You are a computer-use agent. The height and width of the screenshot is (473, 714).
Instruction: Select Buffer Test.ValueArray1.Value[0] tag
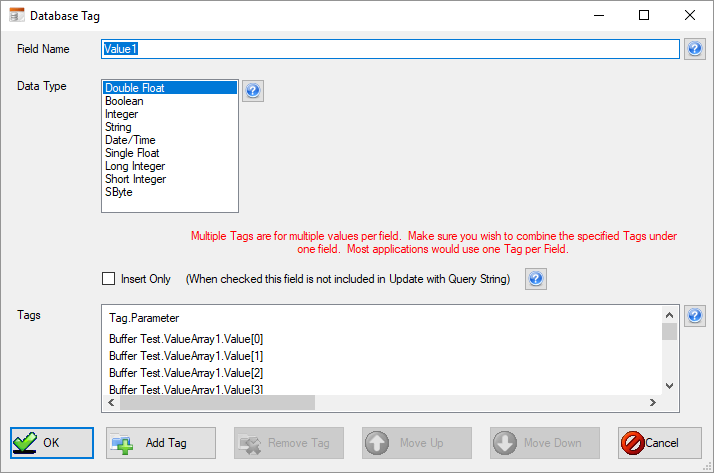pyautogui.click(x=186, y=339)
